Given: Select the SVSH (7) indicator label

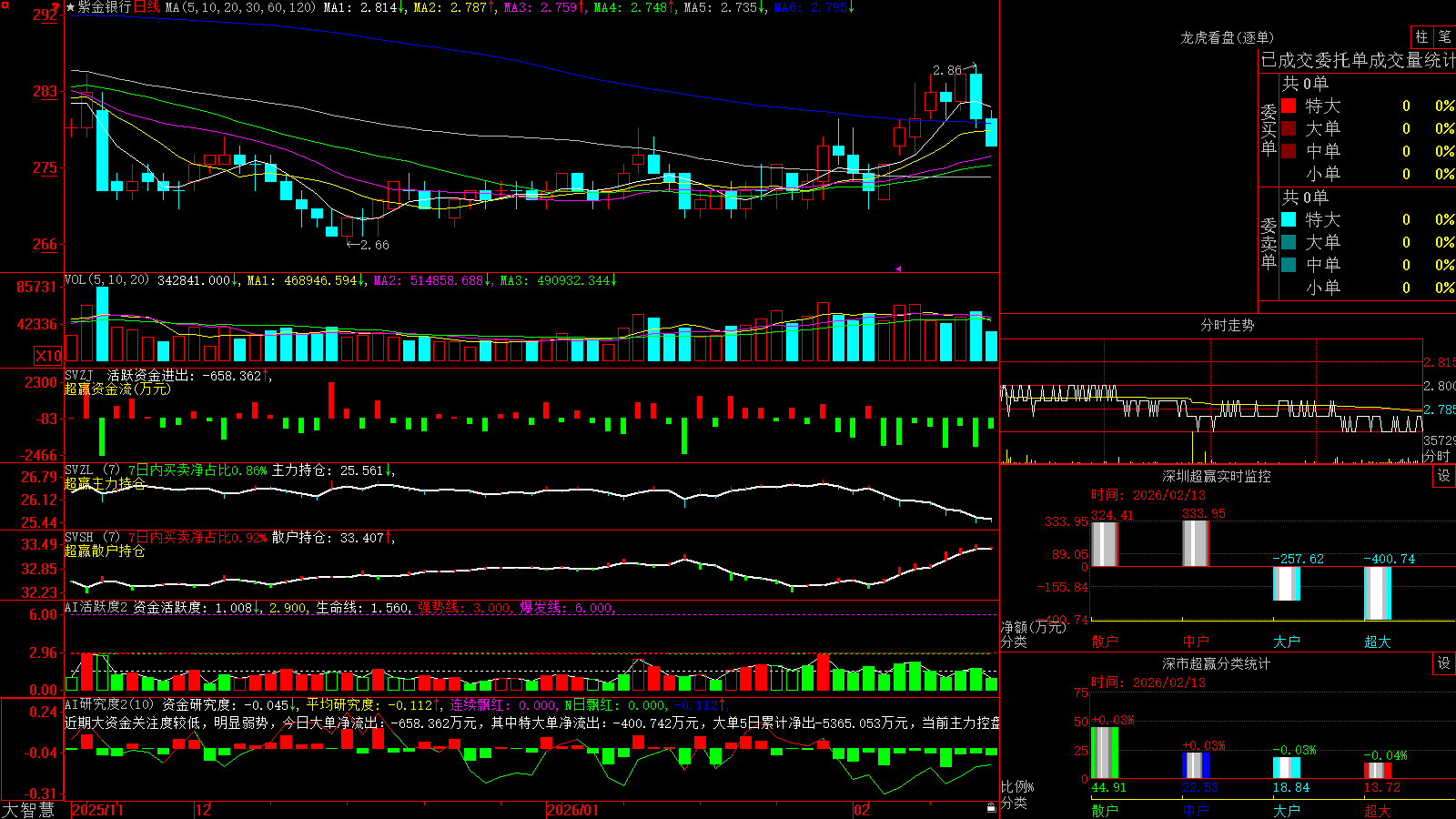Looking at the screenshot, I should coord(92,538).
